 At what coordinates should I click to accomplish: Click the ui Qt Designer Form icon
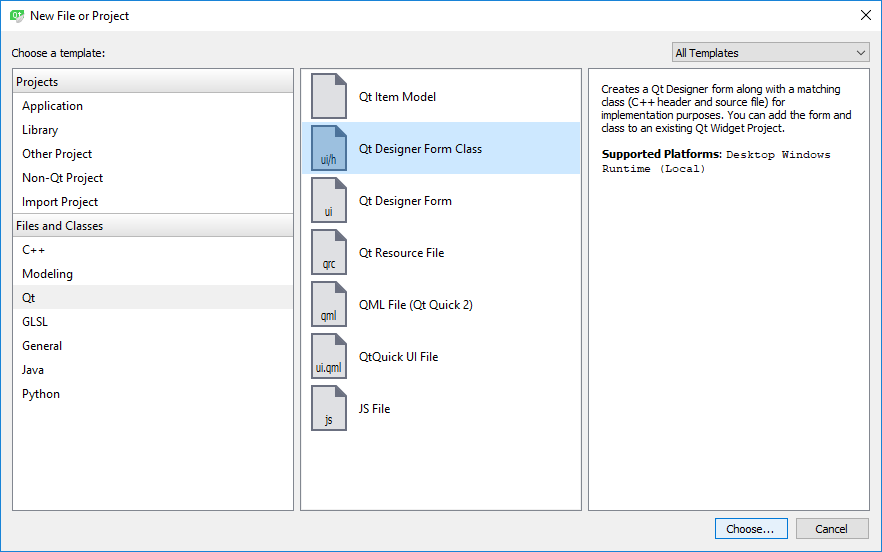click(x=329, y=201)
